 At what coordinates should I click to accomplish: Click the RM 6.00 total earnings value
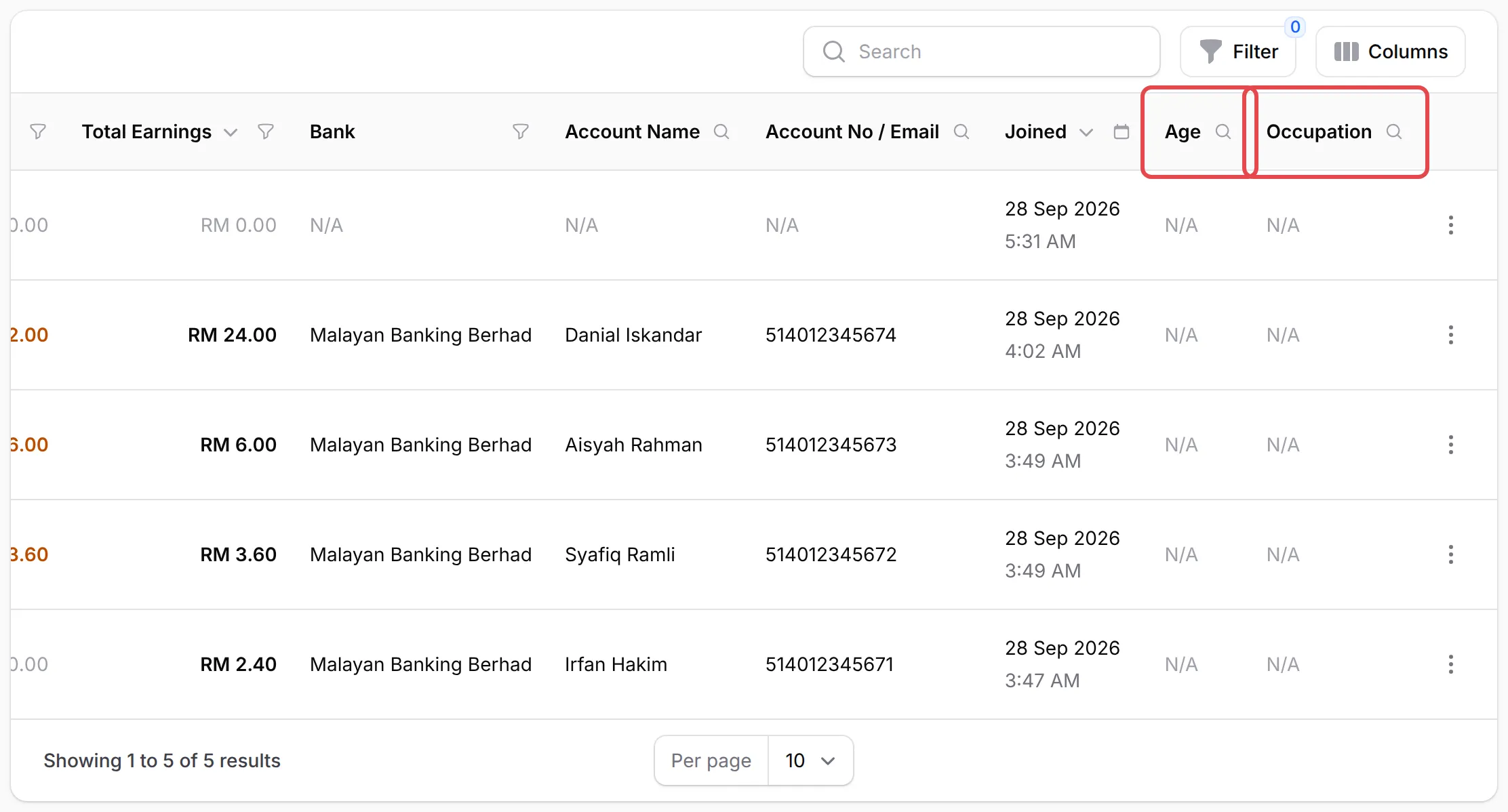[x=238, y=445]
